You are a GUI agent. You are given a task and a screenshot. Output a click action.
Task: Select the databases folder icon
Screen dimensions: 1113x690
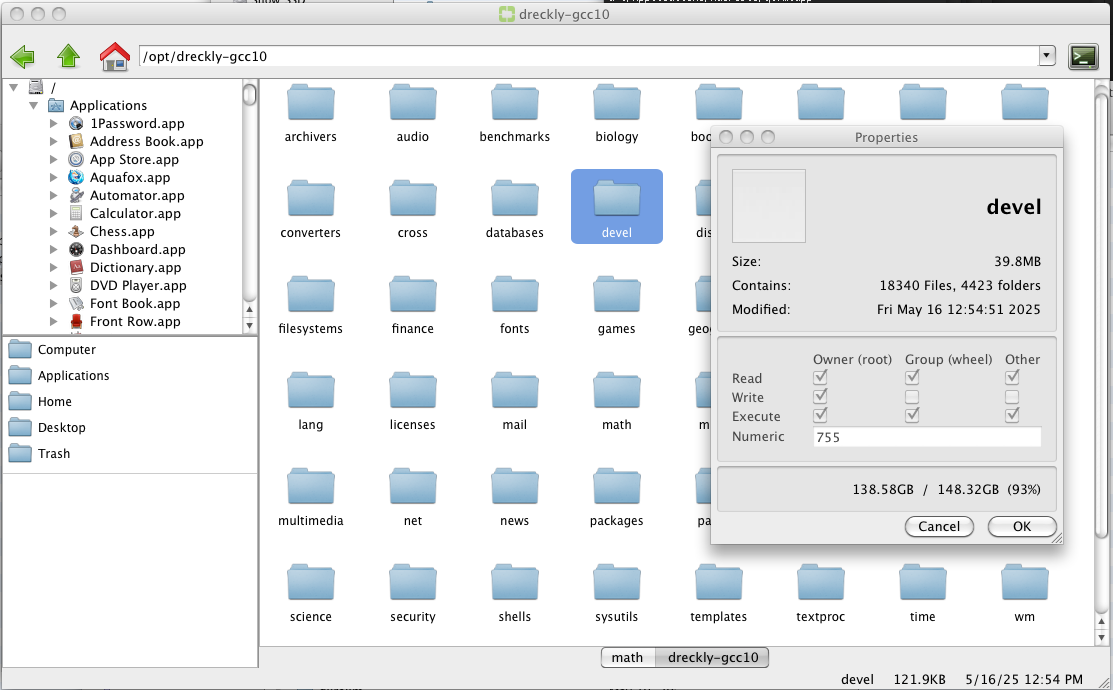point(515,199)
